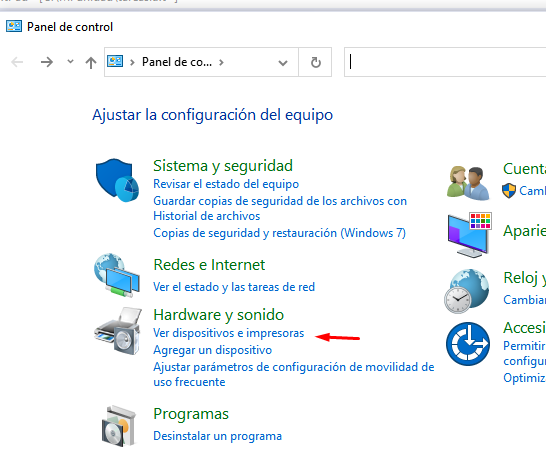Expand the chevron after Panel de co...
Image resolution: width=546 pixels, height=462 pixels.
click(221, 62)
